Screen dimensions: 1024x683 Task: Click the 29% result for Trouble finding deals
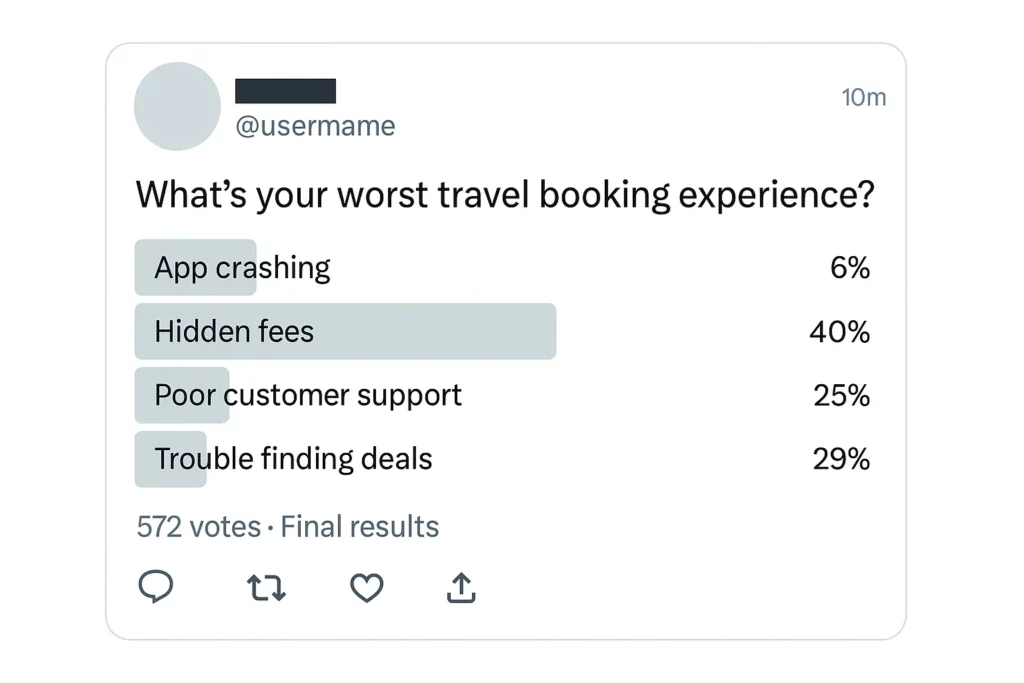click(842, 459)
